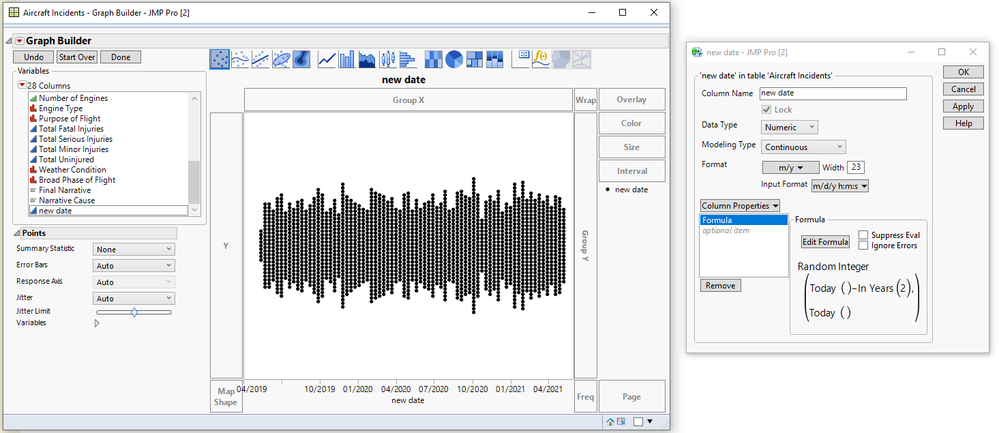This screenshot has width=999, height=433.
Task: Select the Smoother element icon
Action: [240, 59]
